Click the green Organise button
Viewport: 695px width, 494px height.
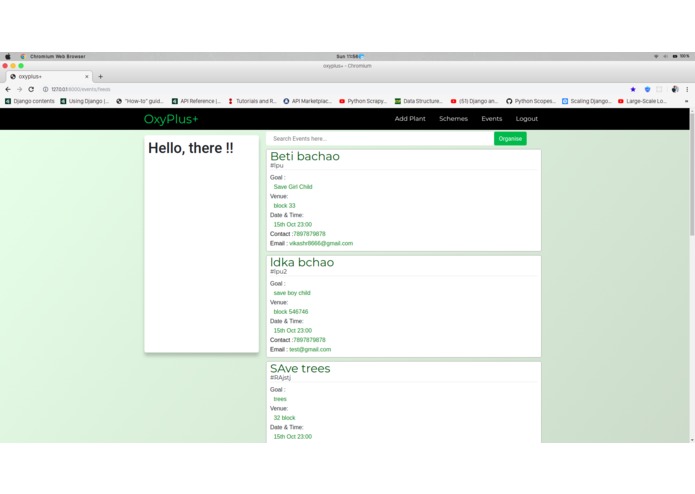(x=510, y=139)
